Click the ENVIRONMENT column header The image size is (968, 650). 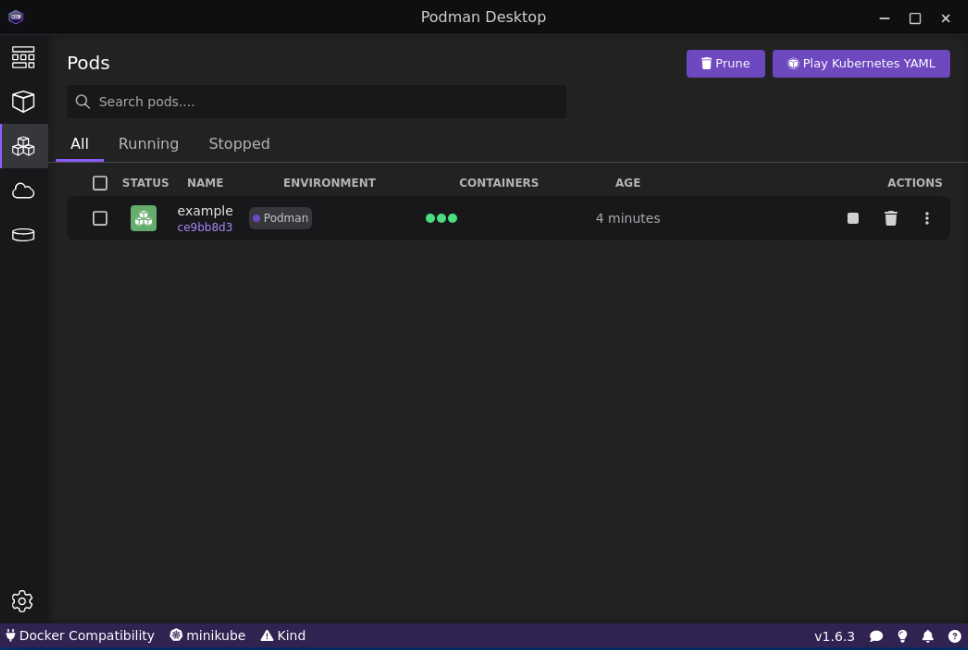pos(329,183)
